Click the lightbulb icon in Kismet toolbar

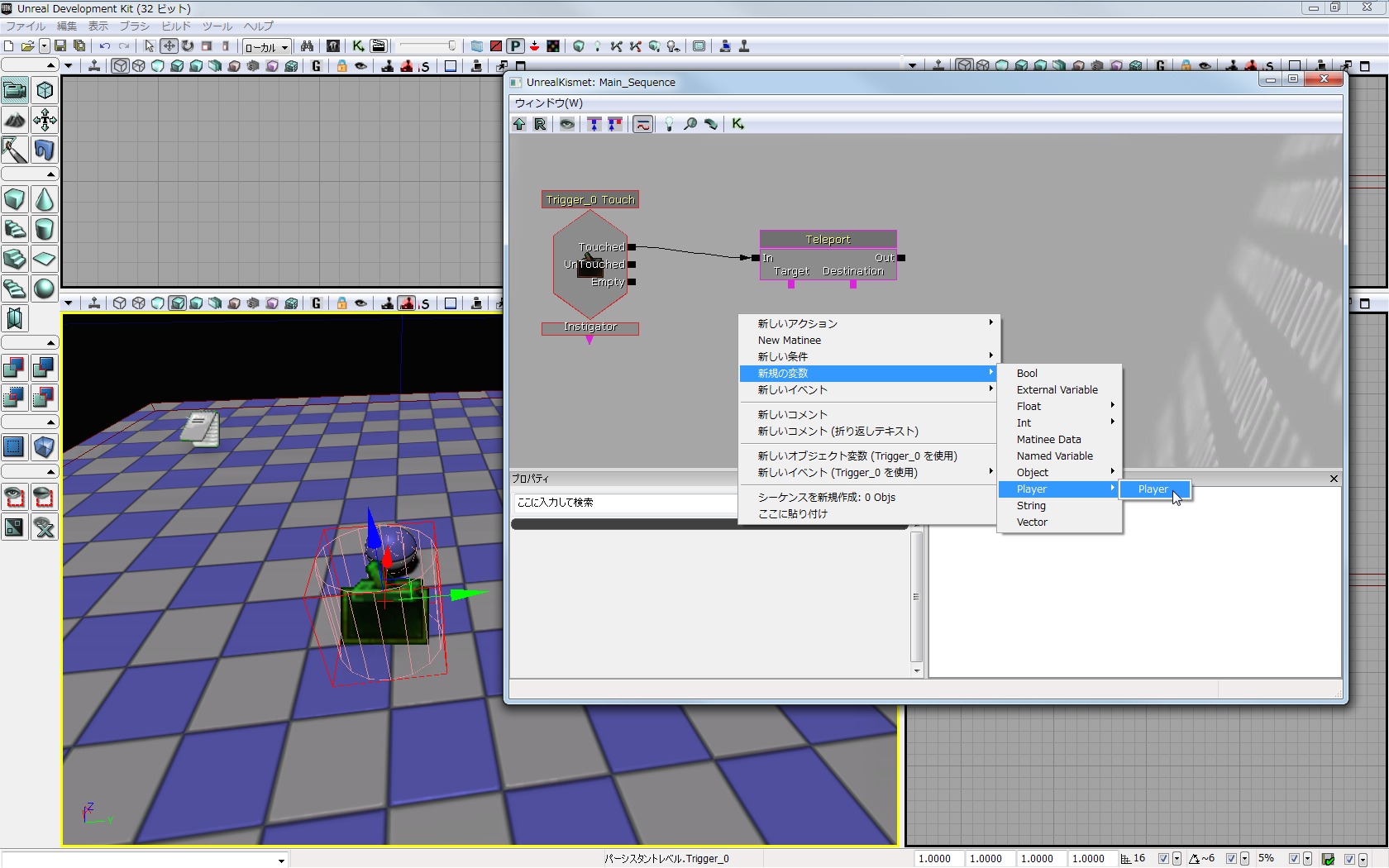669,124
